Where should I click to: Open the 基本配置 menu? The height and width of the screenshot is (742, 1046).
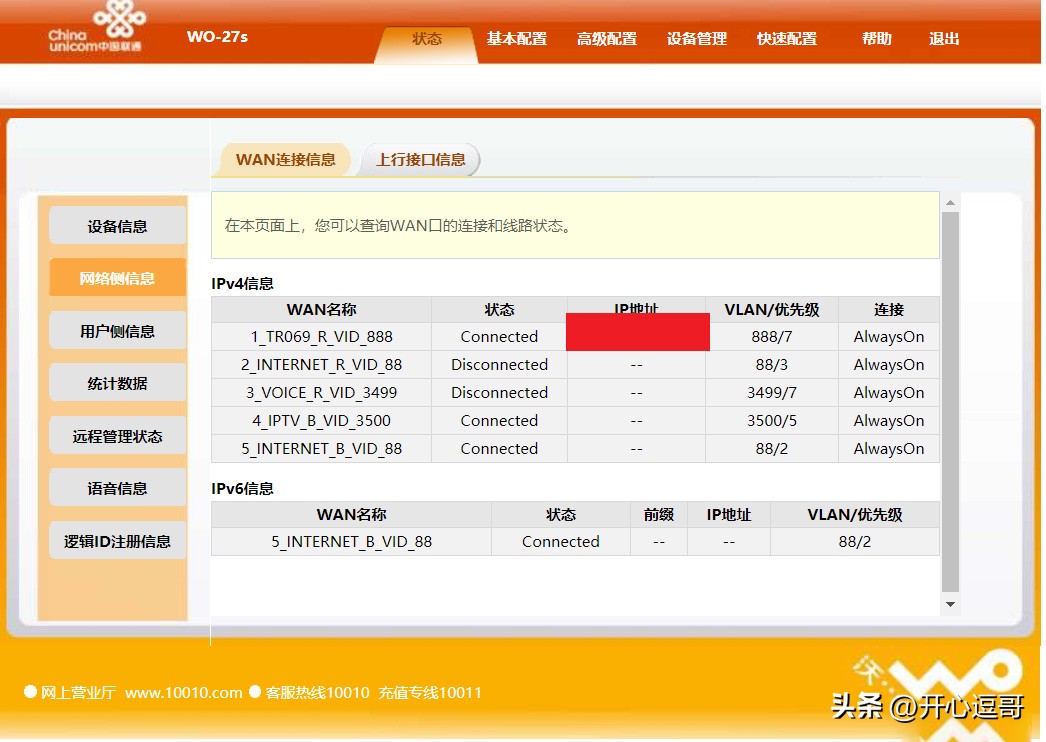coord(516,38)
